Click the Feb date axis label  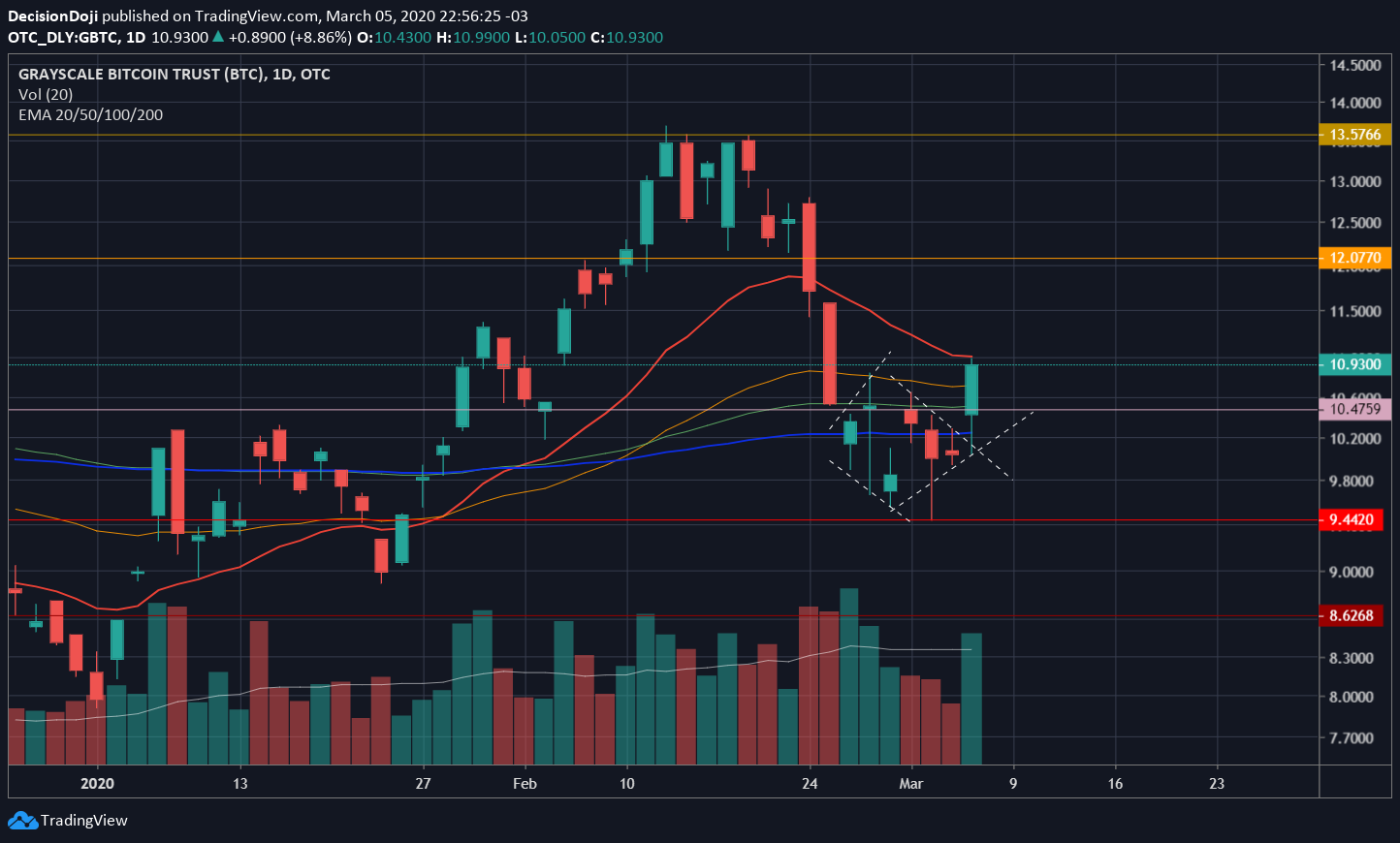pos(525,783)
